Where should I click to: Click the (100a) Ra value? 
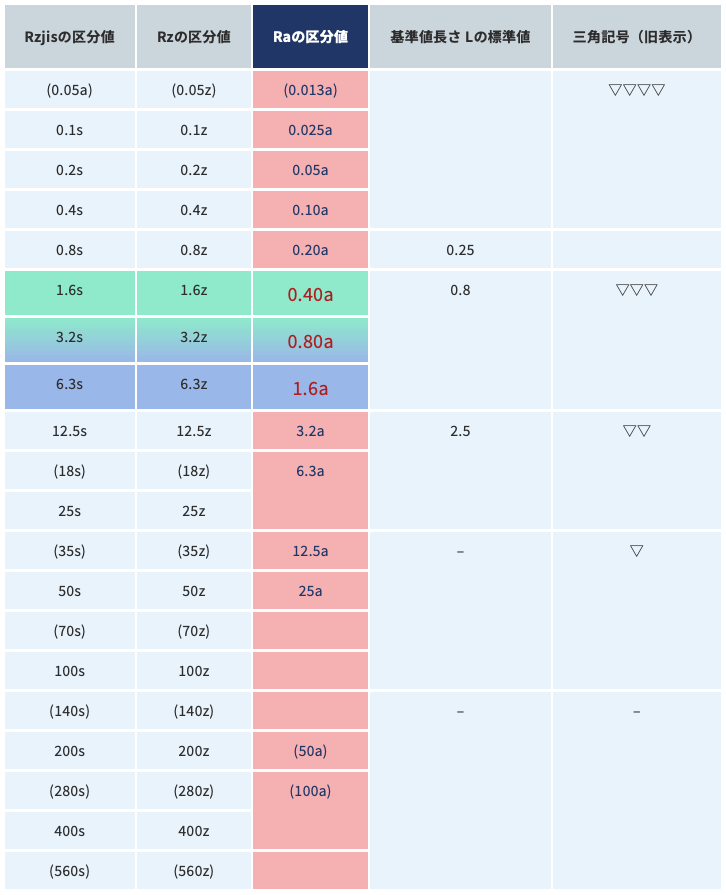tap(310, 791)
